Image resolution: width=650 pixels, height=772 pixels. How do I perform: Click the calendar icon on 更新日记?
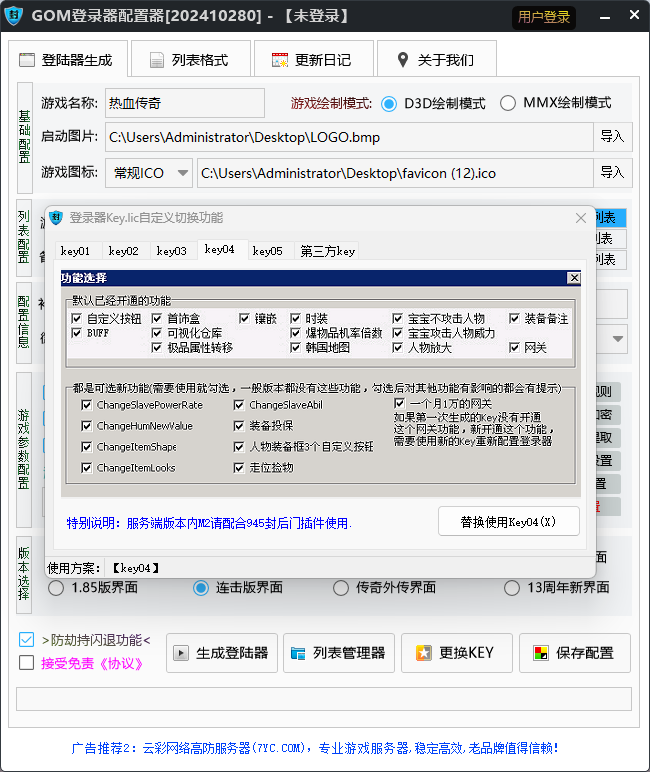[x=279, y=60]
